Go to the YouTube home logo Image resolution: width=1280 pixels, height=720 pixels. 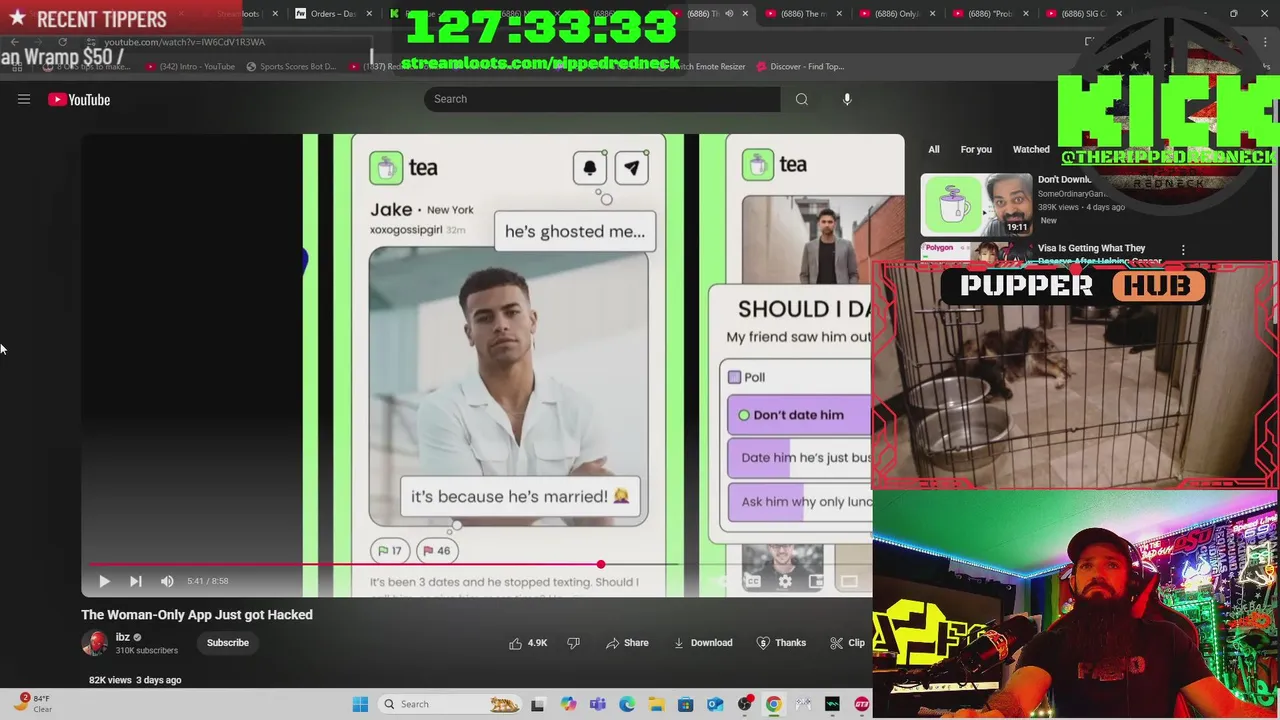pyautogui.click(x=79, y=99)
